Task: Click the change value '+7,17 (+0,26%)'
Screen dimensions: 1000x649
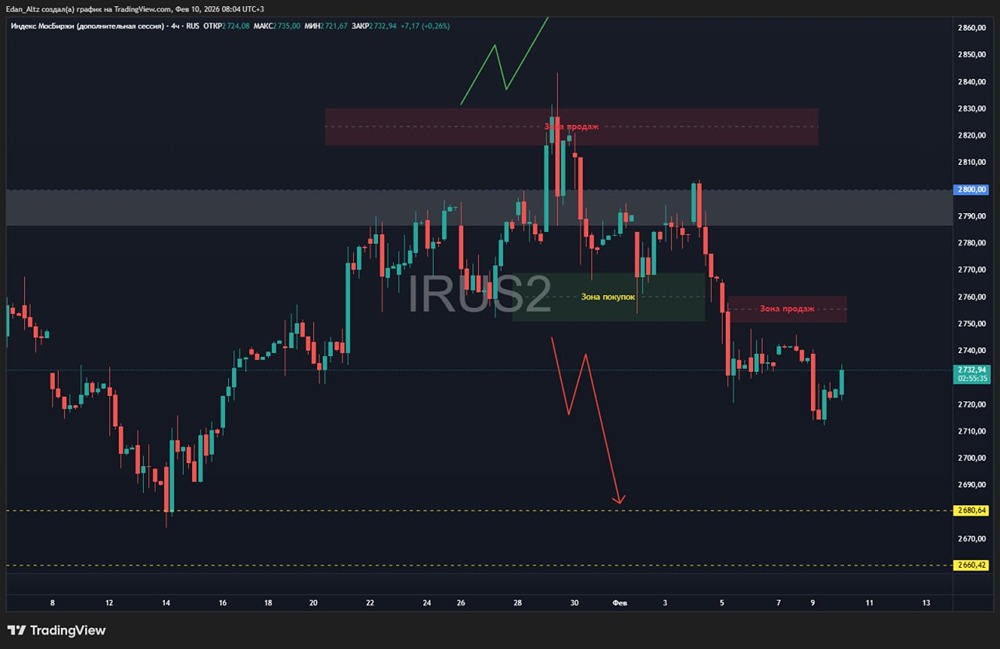Action: click(425, 26)
